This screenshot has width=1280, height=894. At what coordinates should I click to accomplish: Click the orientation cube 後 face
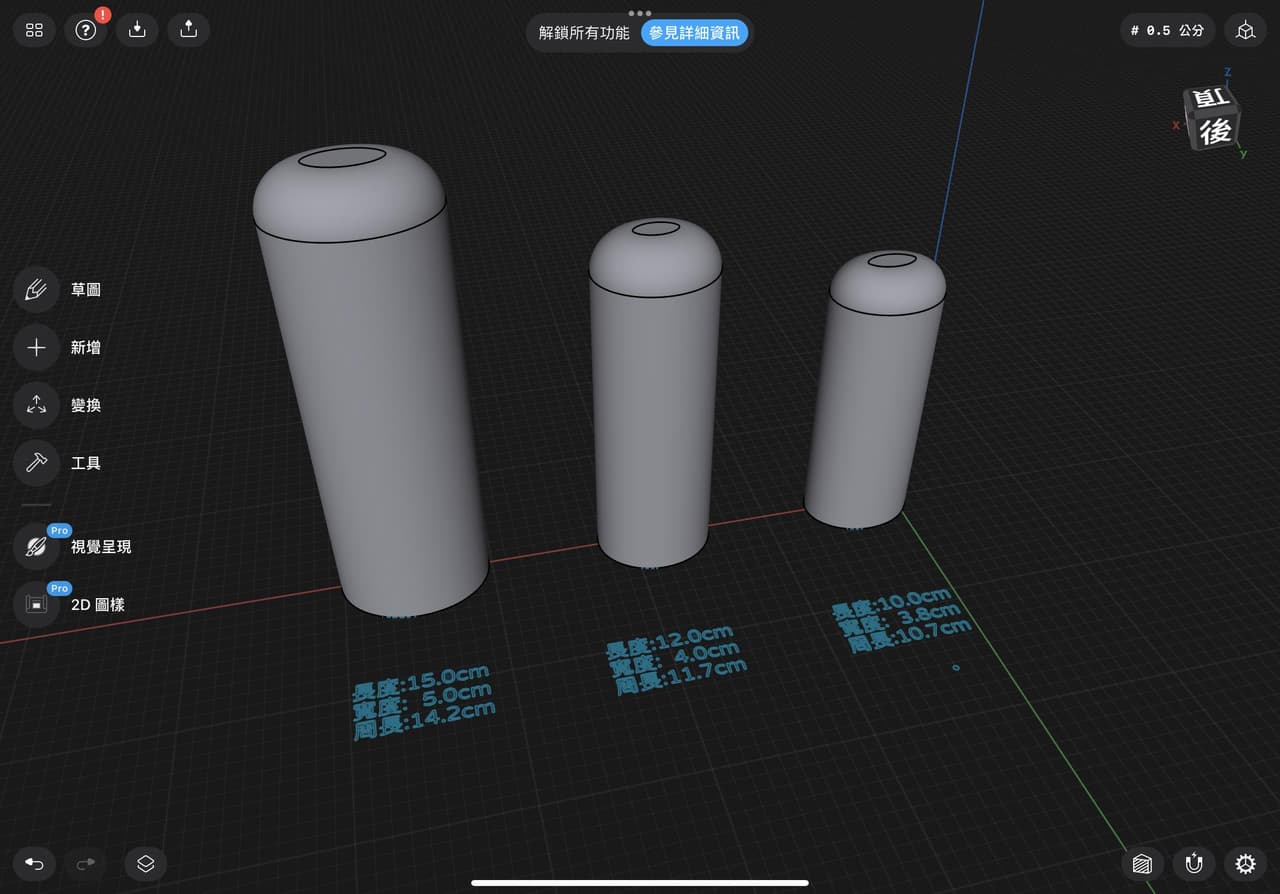[1216, 130]
